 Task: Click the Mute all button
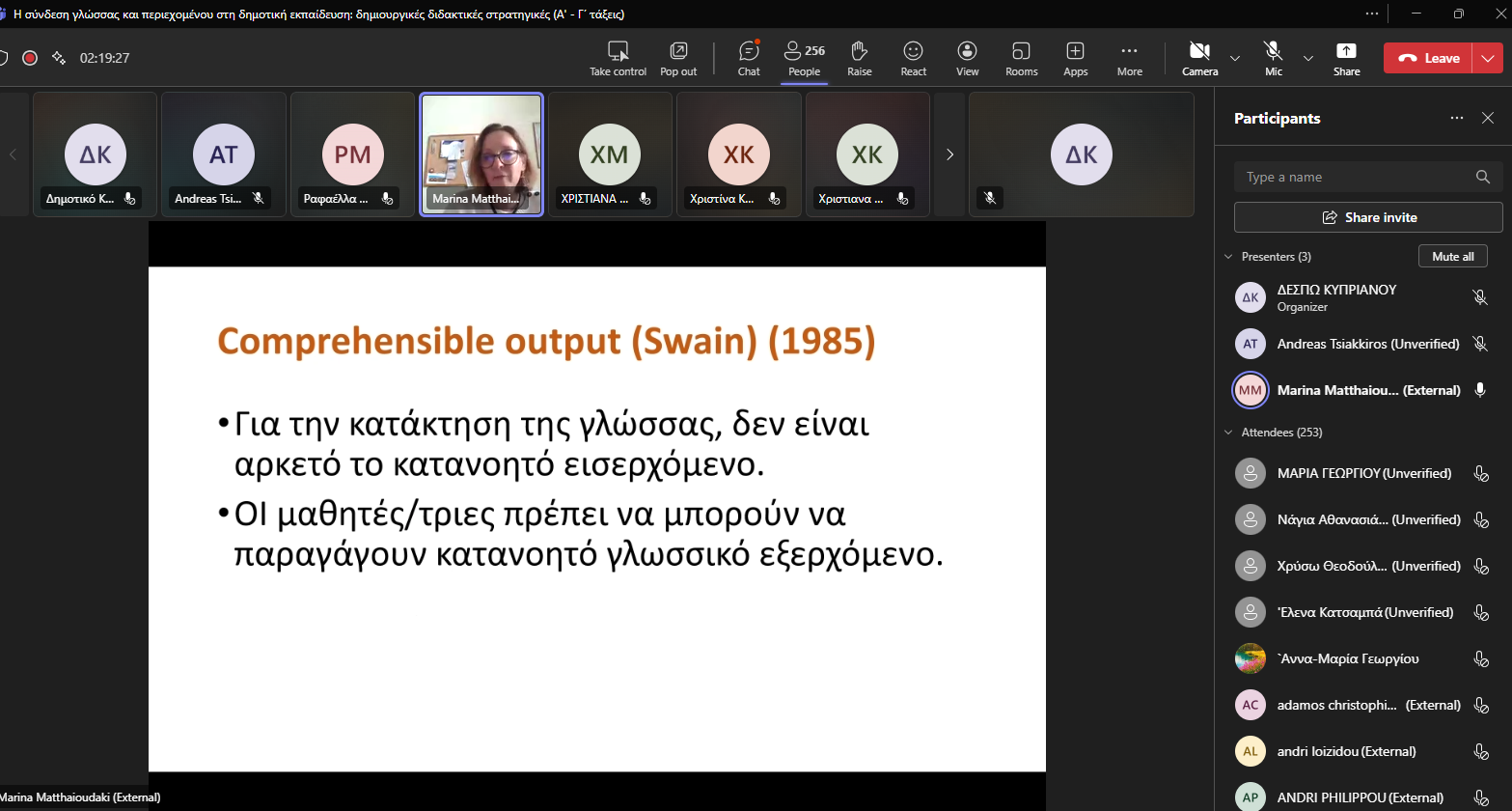point(1452,256)
